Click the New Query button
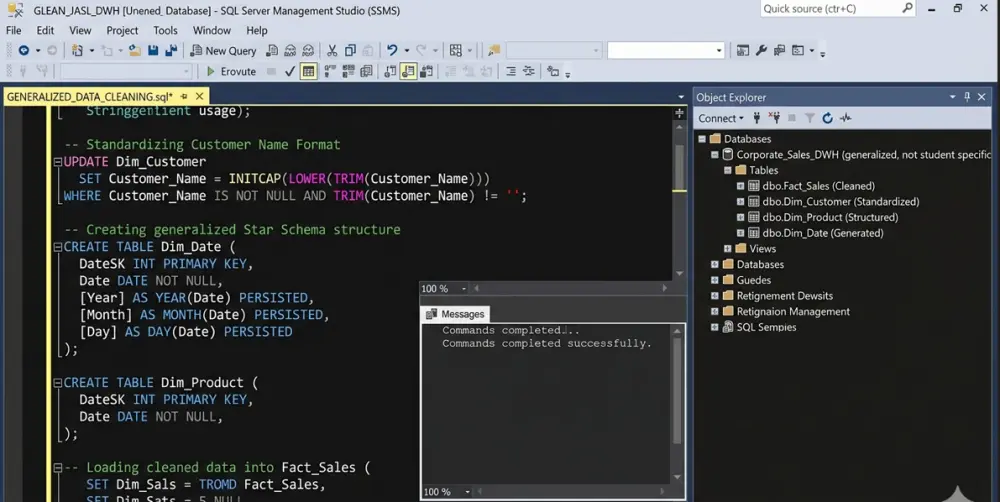The image size is (1000, 502). pyautogui.click(x=223, y=50)
